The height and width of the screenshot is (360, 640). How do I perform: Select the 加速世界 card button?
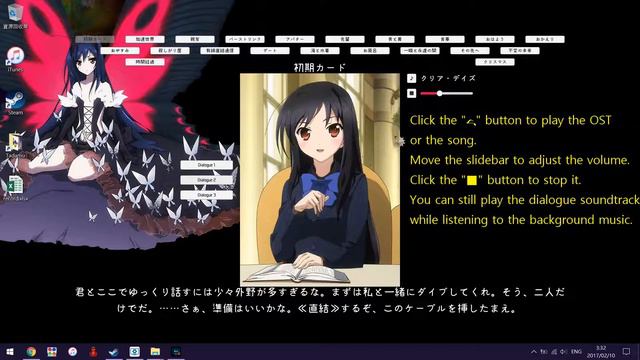point(145,39)
